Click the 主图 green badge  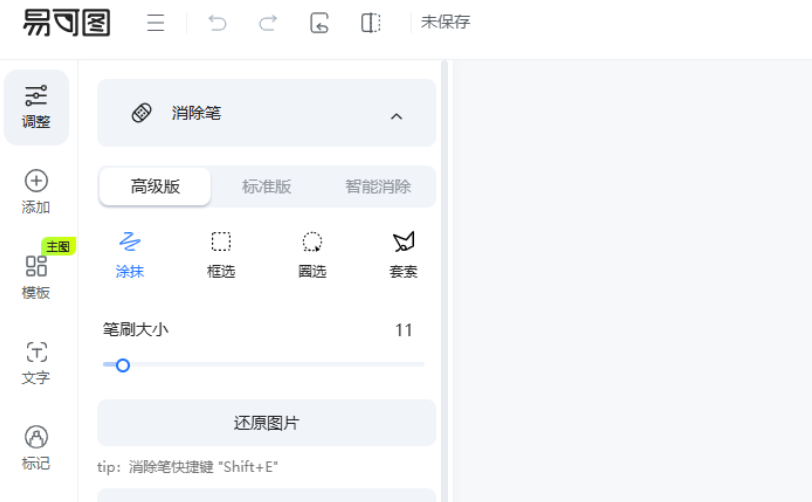(59, 247)
